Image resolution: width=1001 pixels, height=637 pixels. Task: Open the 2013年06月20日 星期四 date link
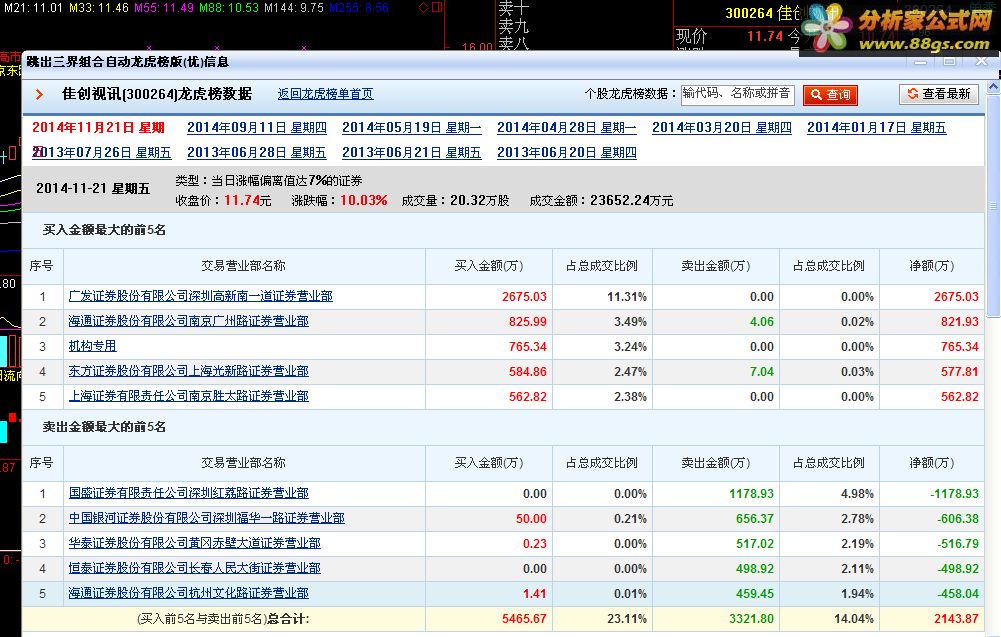click(x=567, y=153)
